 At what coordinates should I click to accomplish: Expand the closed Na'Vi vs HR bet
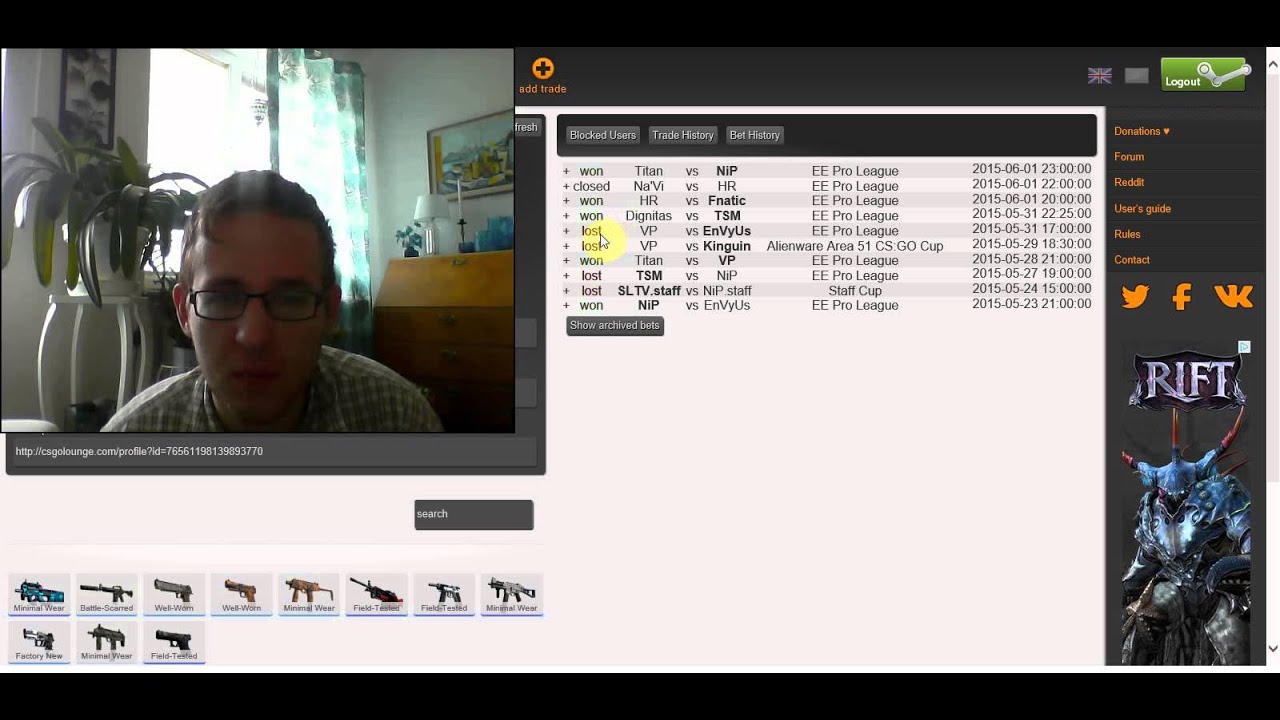tap(566, 186)
